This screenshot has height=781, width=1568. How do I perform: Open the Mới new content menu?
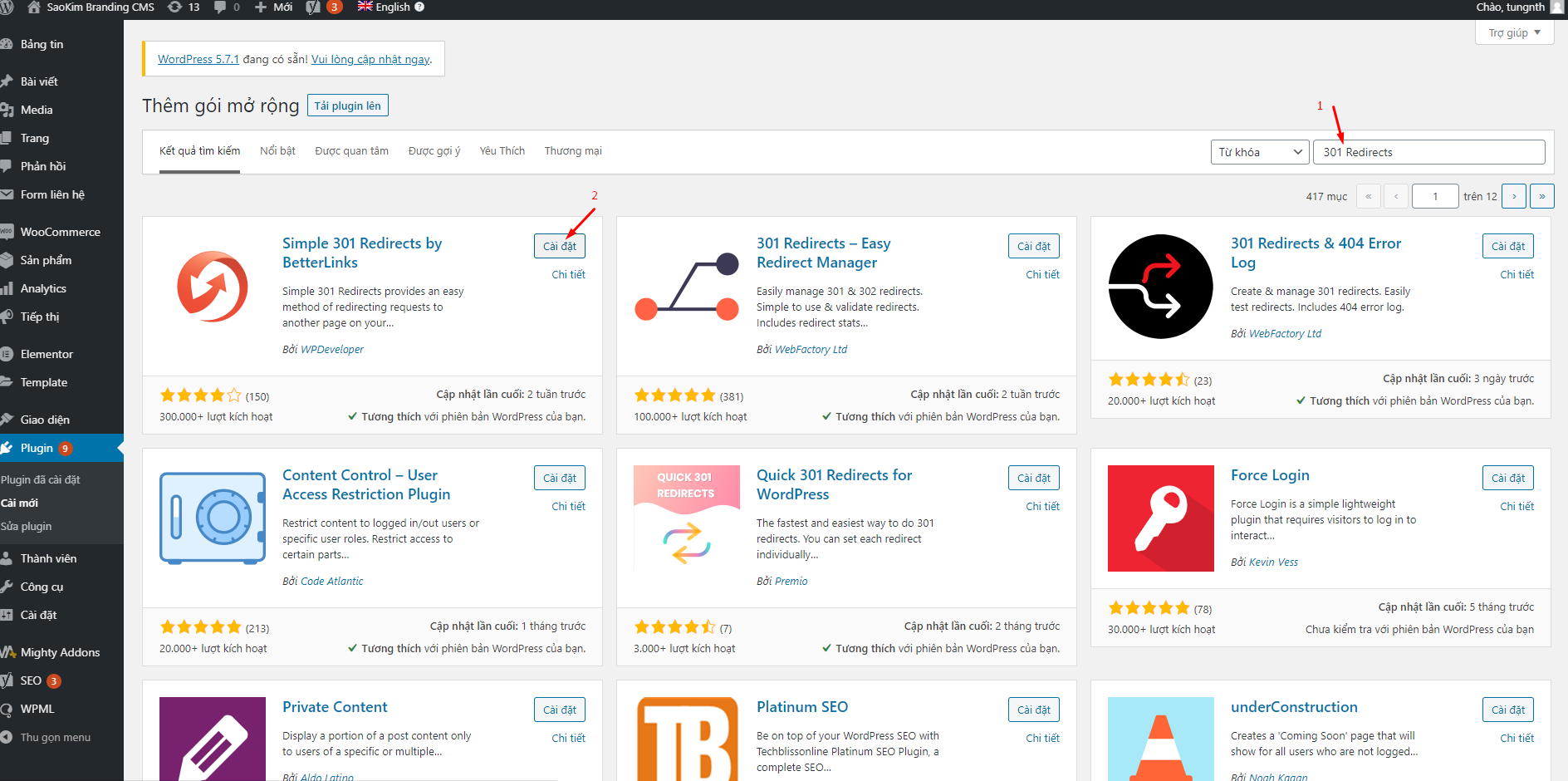coord(273,7)
